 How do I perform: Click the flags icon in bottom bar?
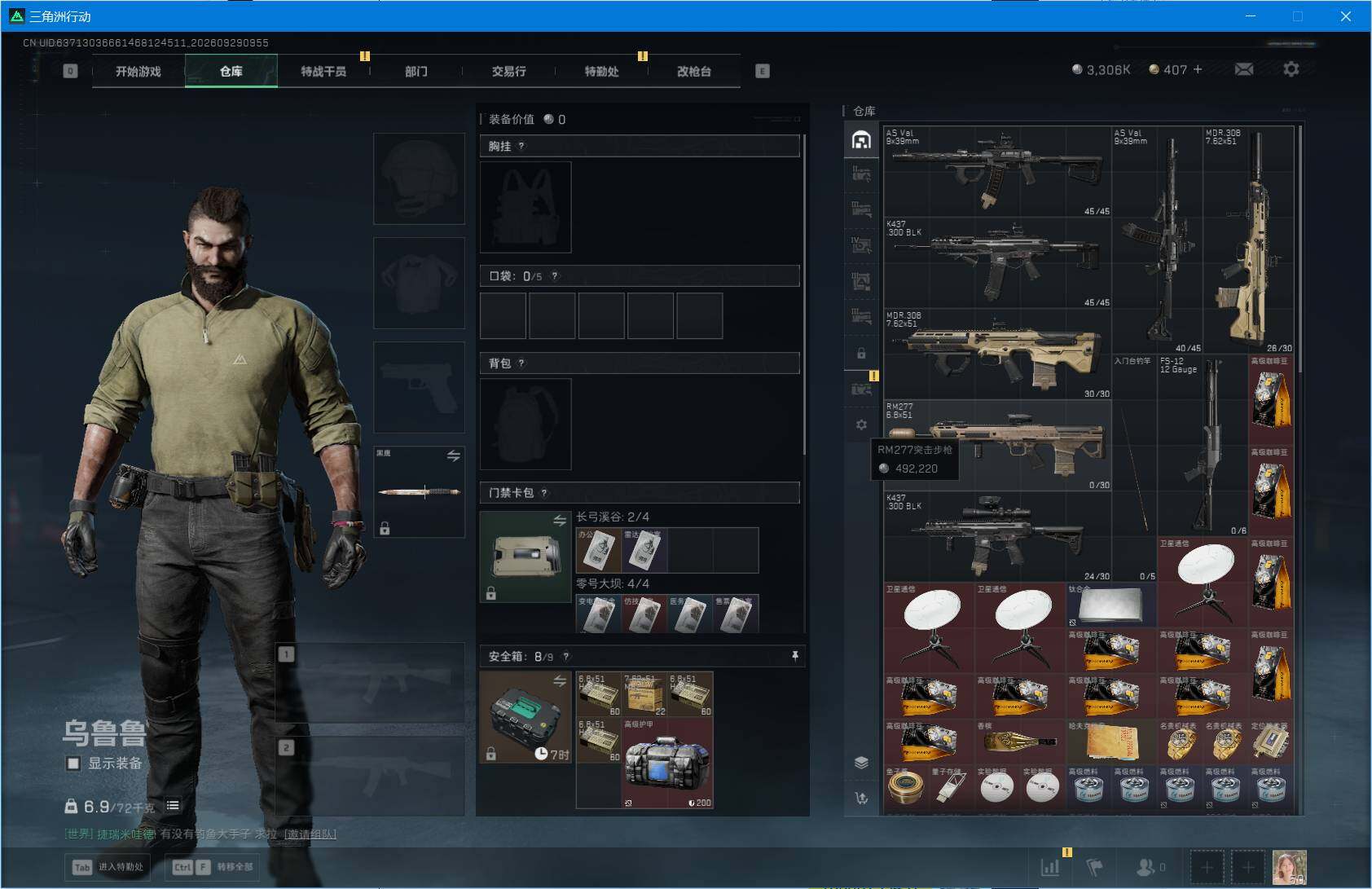(x=1094, y=867)
